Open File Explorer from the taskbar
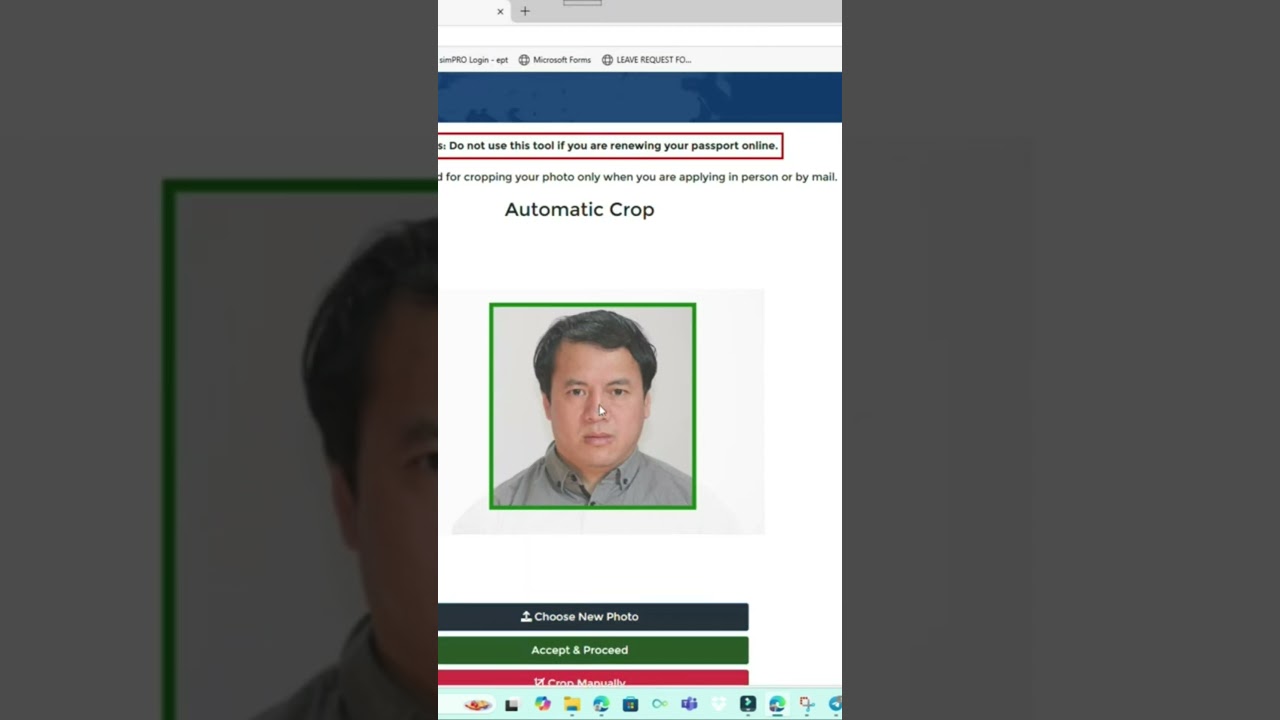The width and height of the screenshot is (1280, 720). tap(572, 704)
